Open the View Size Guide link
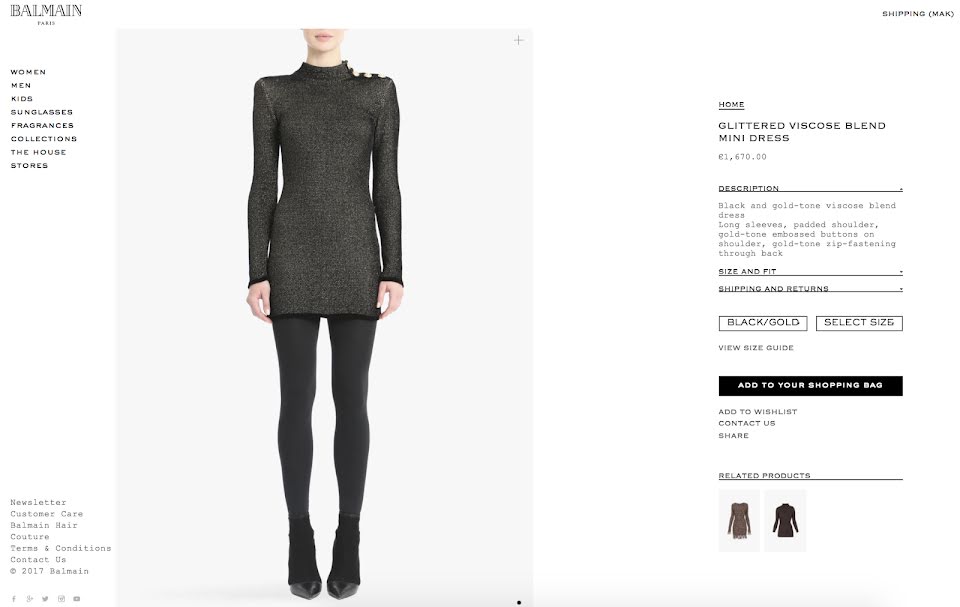960x607 pixels. (756, 348)
